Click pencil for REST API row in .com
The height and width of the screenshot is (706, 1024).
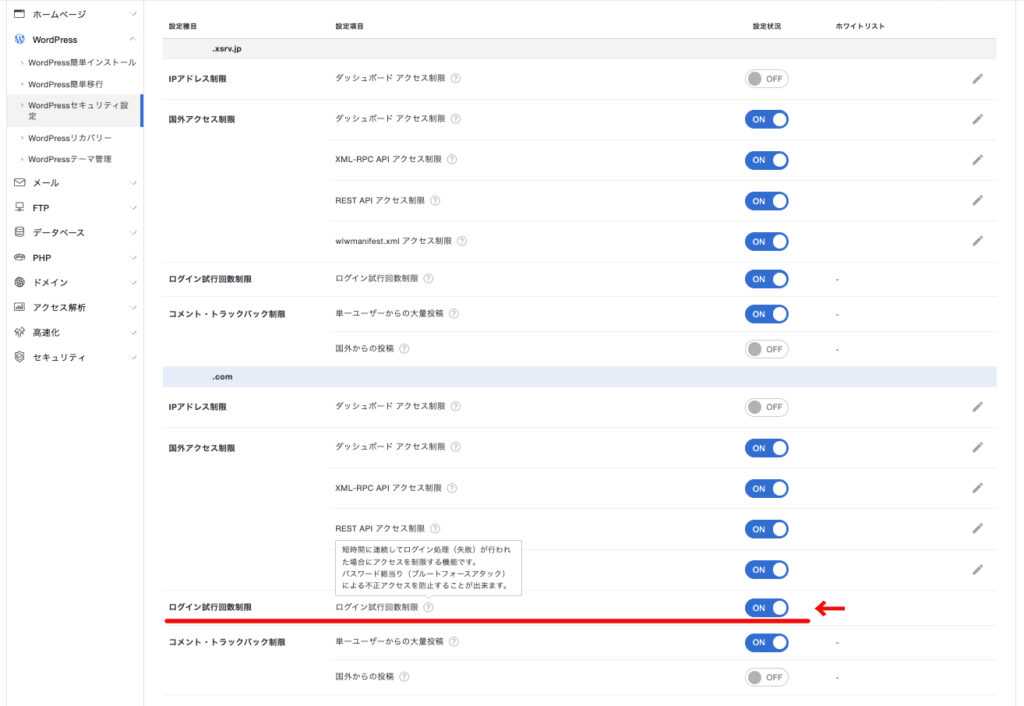[977, 528]
